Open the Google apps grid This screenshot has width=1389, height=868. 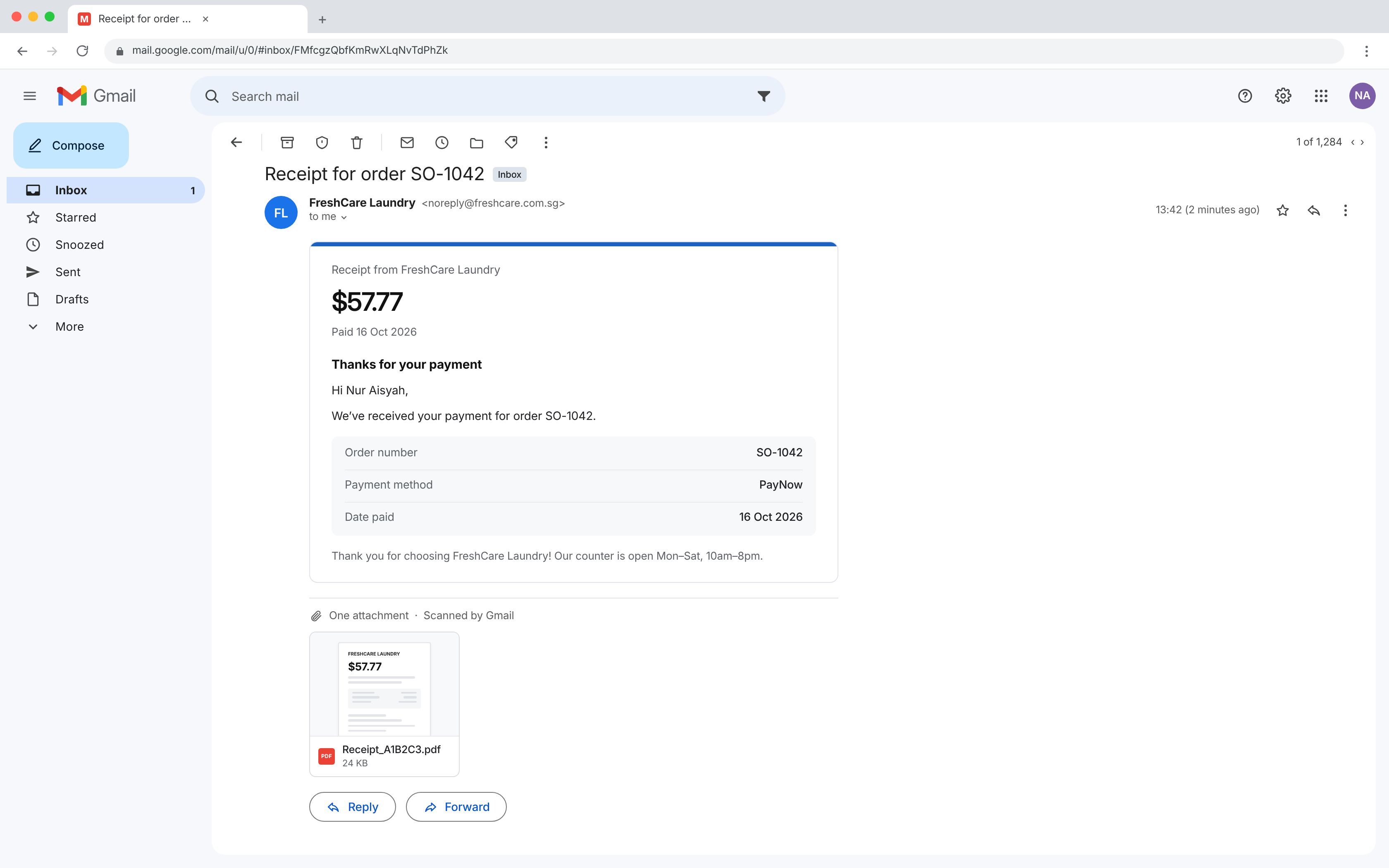(1321, 96)
